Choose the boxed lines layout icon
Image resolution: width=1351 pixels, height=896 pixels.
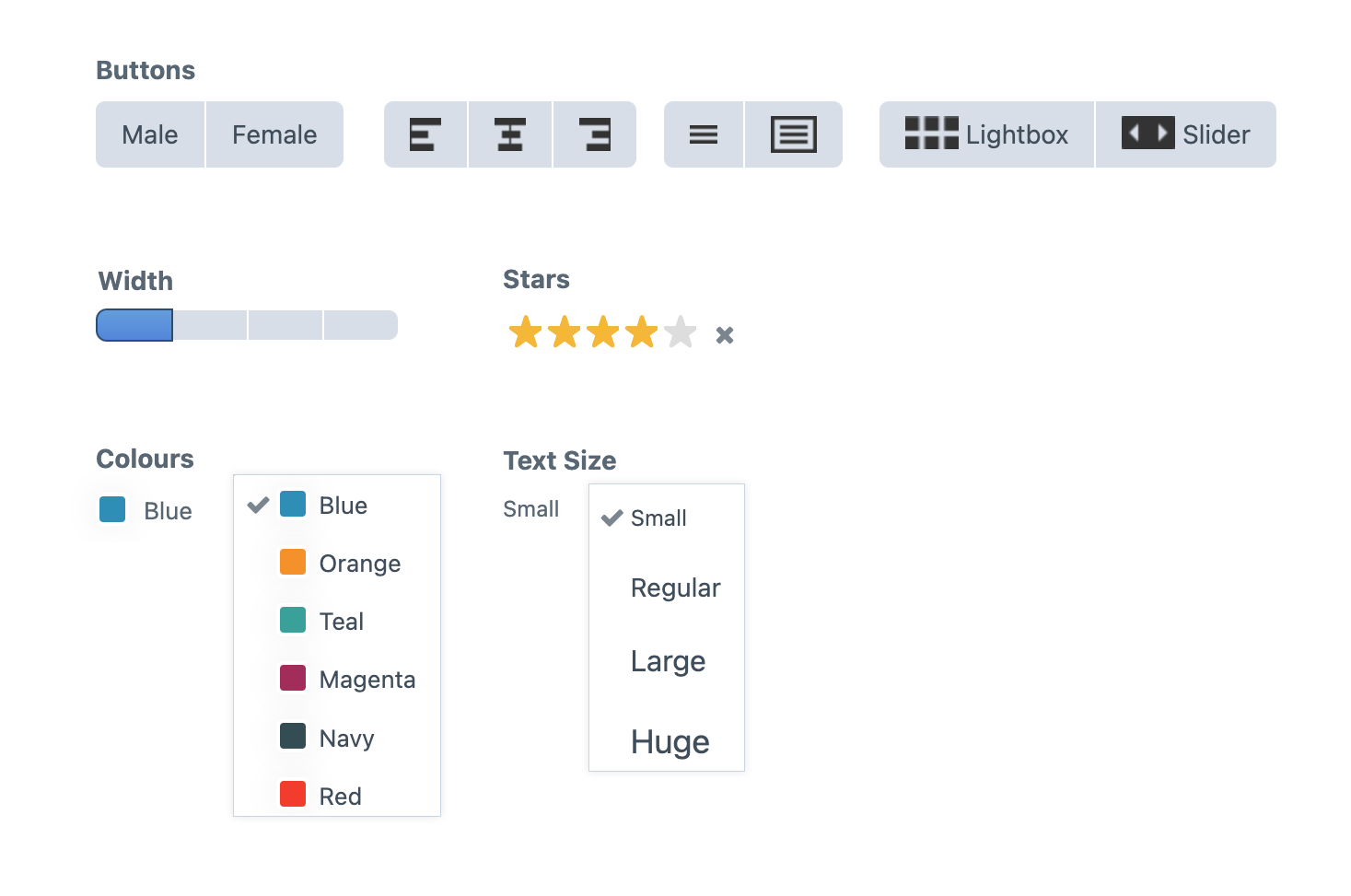(793, 134)
